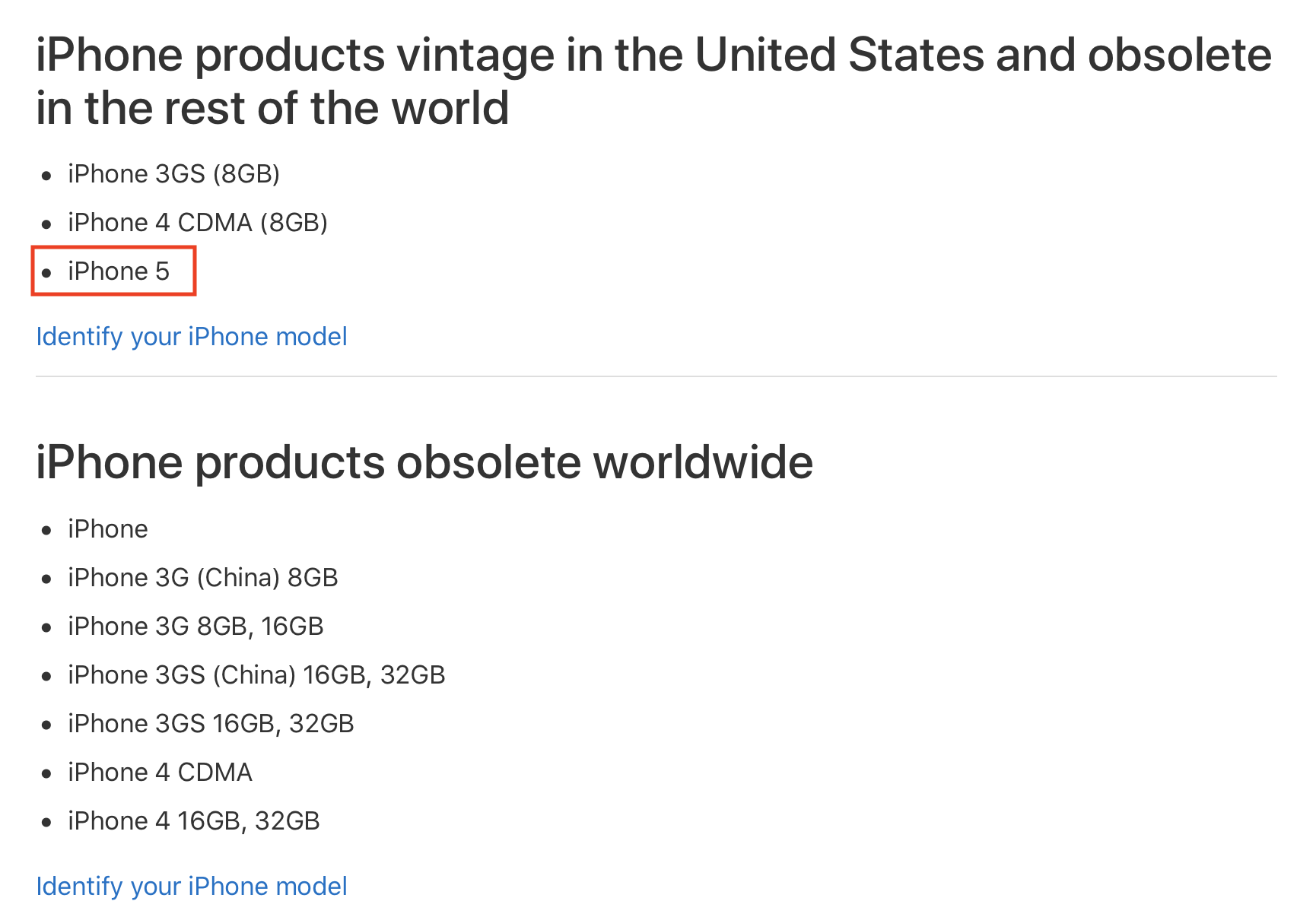1316x917 pixels.
Task: Open the bottom 'Identify your iPhone model' link
Action: pos(192,887)
